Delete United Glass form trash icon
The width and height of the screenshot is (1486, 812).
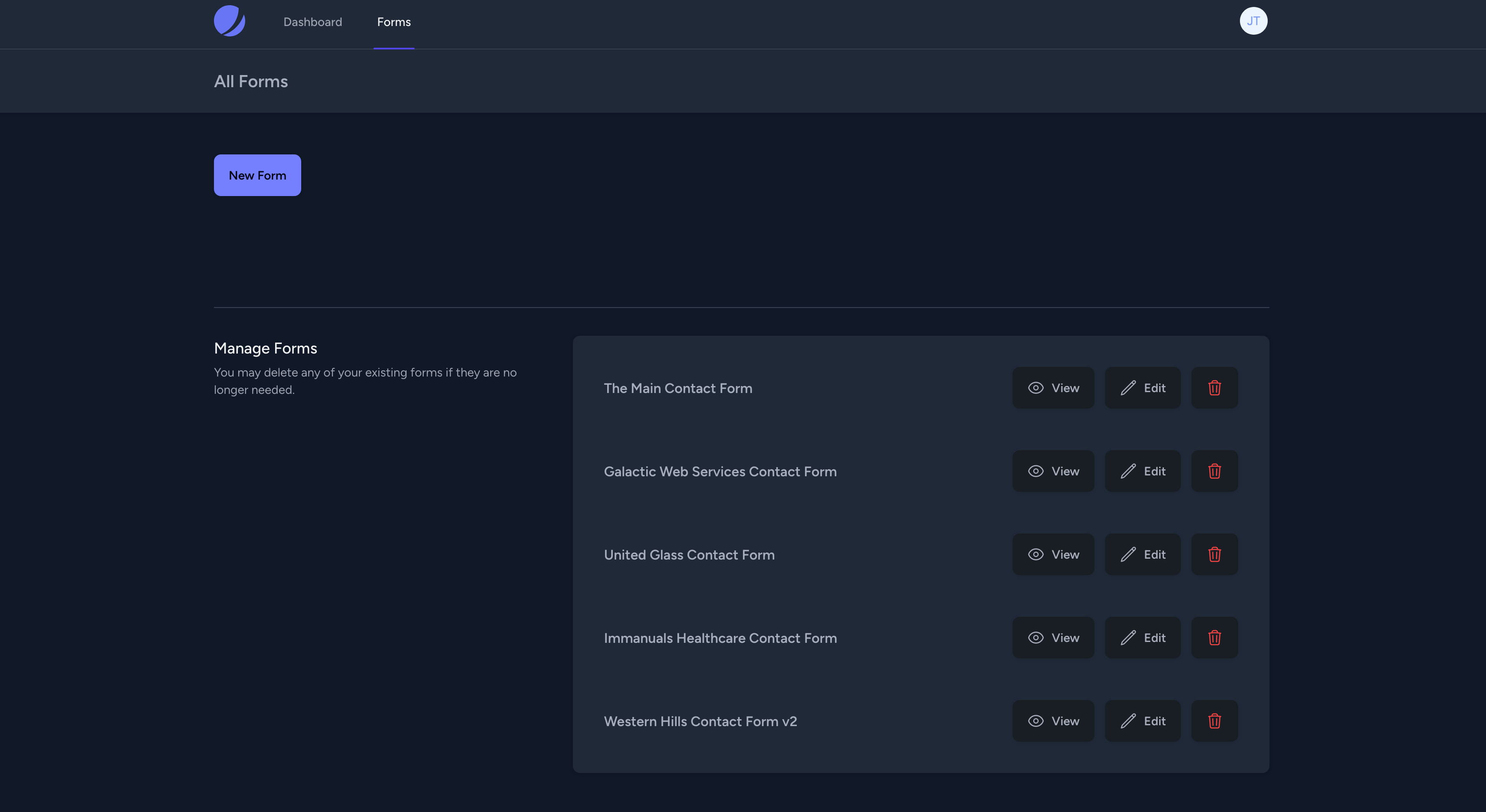[x=1215, y=554]
